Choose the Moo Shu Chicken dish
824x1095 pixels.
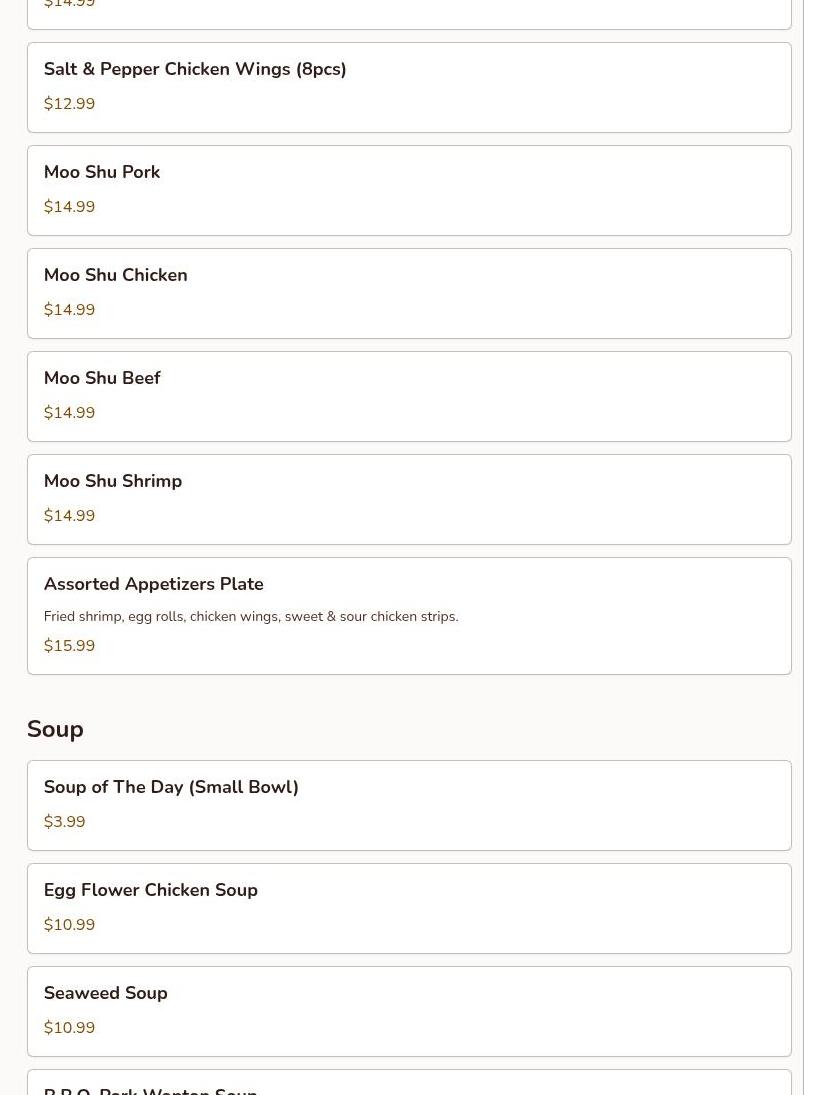[408, 293]
